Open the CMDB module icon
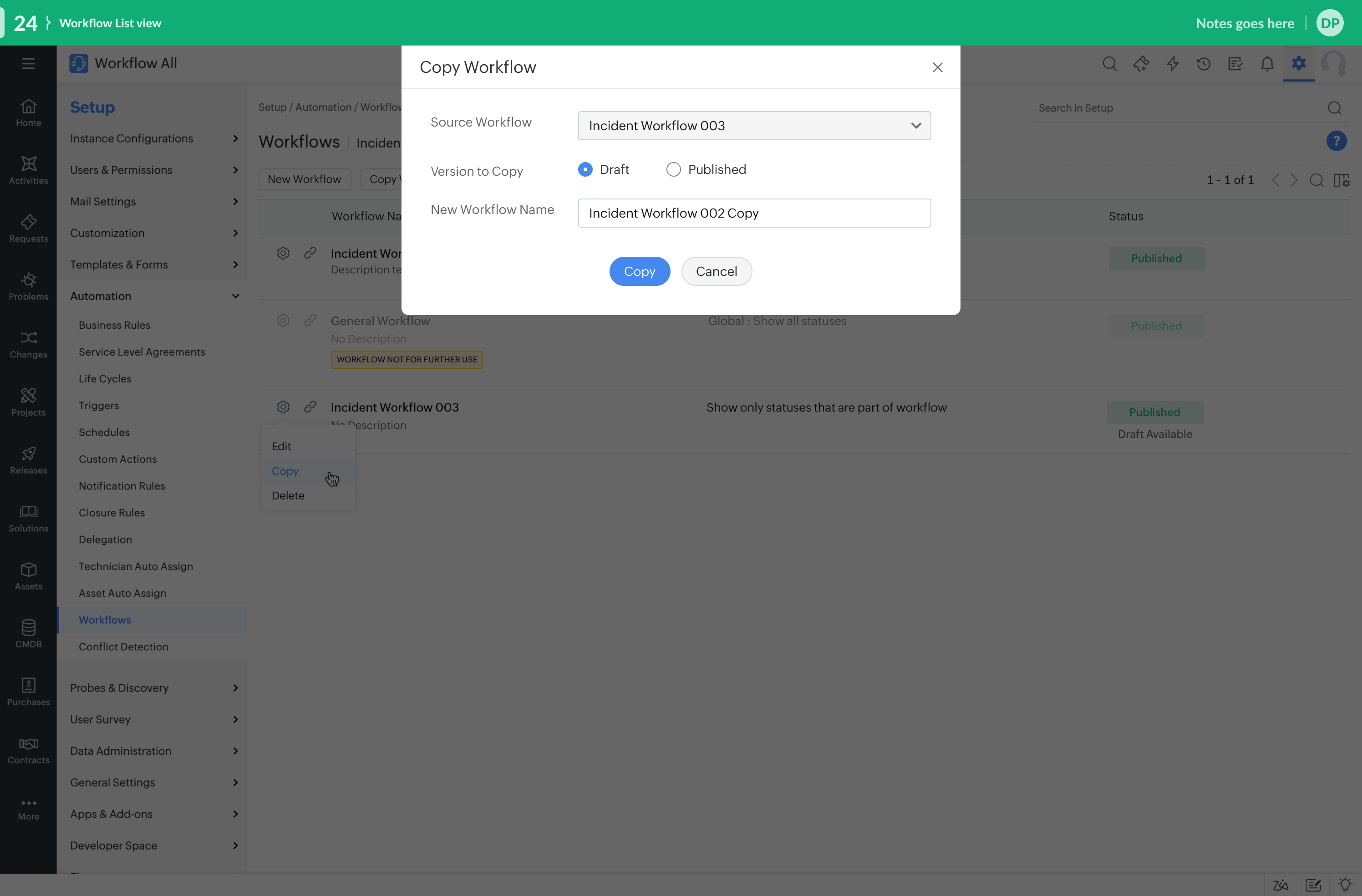This screenshot has width=1362, height=896. 28,633
